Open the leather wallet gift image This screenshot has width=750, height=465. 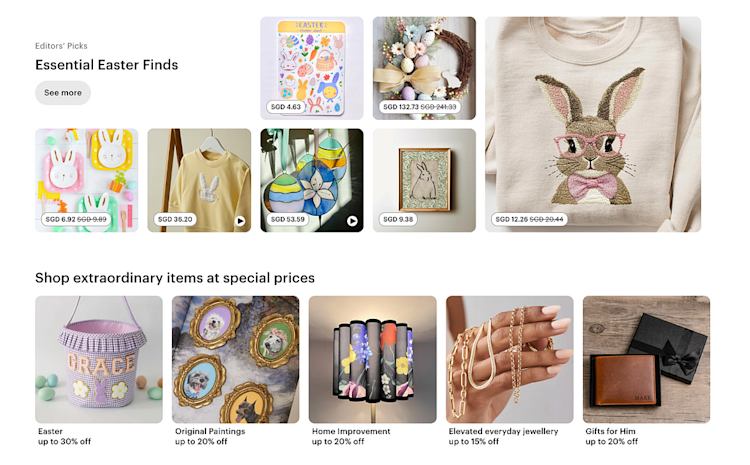[x=646, y=359]
